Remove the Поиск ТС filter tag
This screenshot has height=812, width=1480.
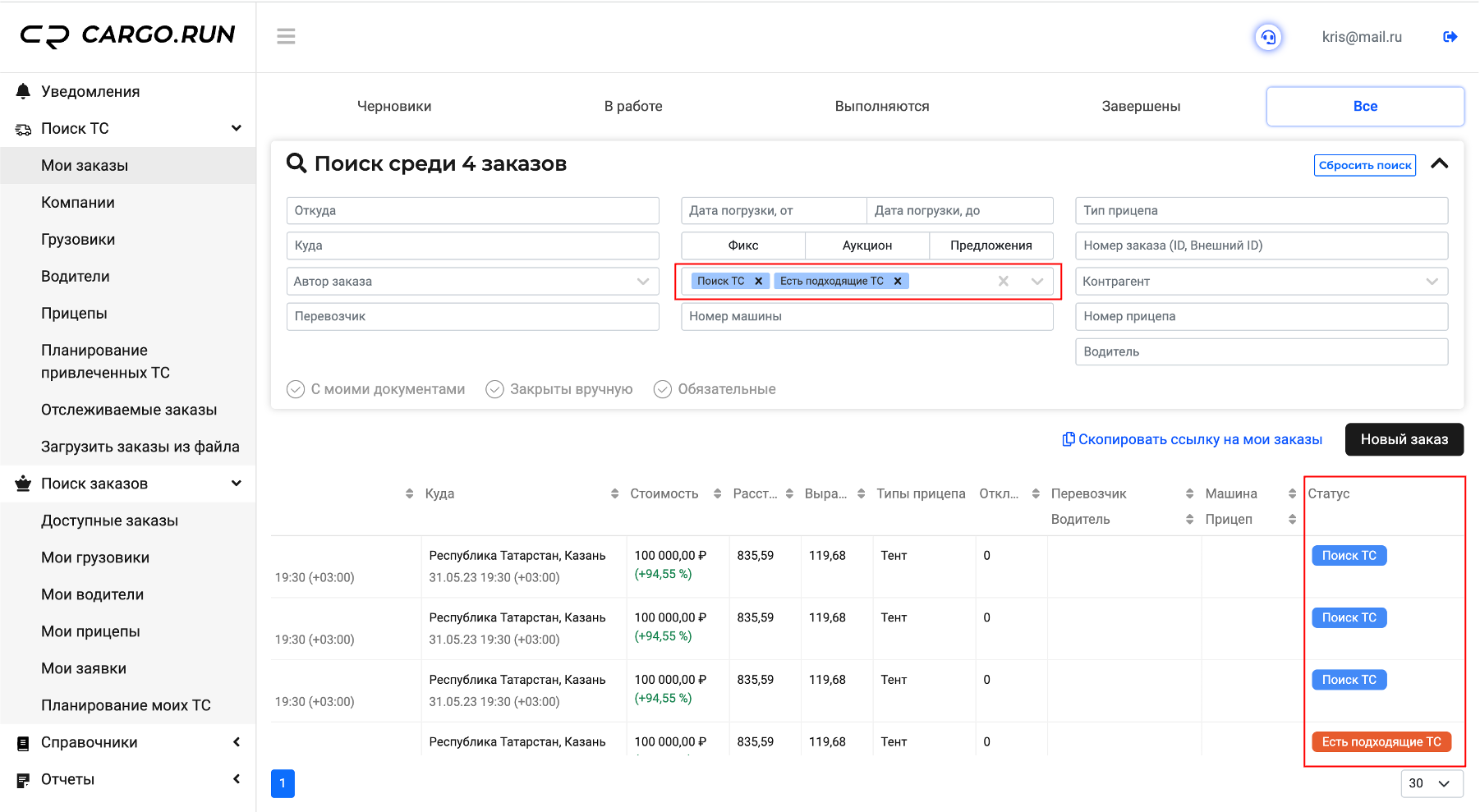pos(758,281)
